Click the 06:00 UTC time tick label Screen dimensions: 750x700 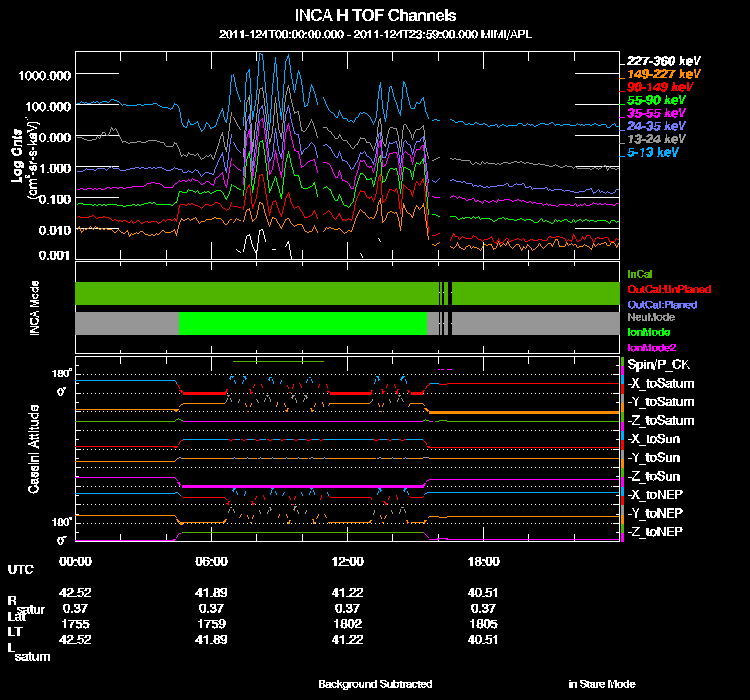[x=212, y=561]
